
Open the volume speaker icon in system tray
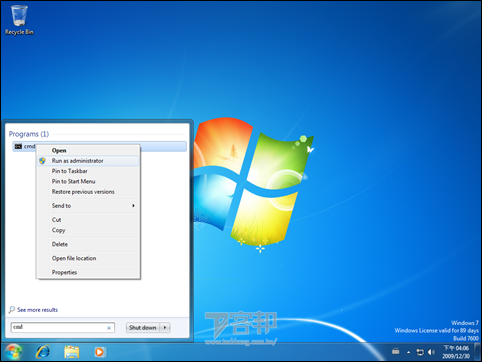(431, 352)
